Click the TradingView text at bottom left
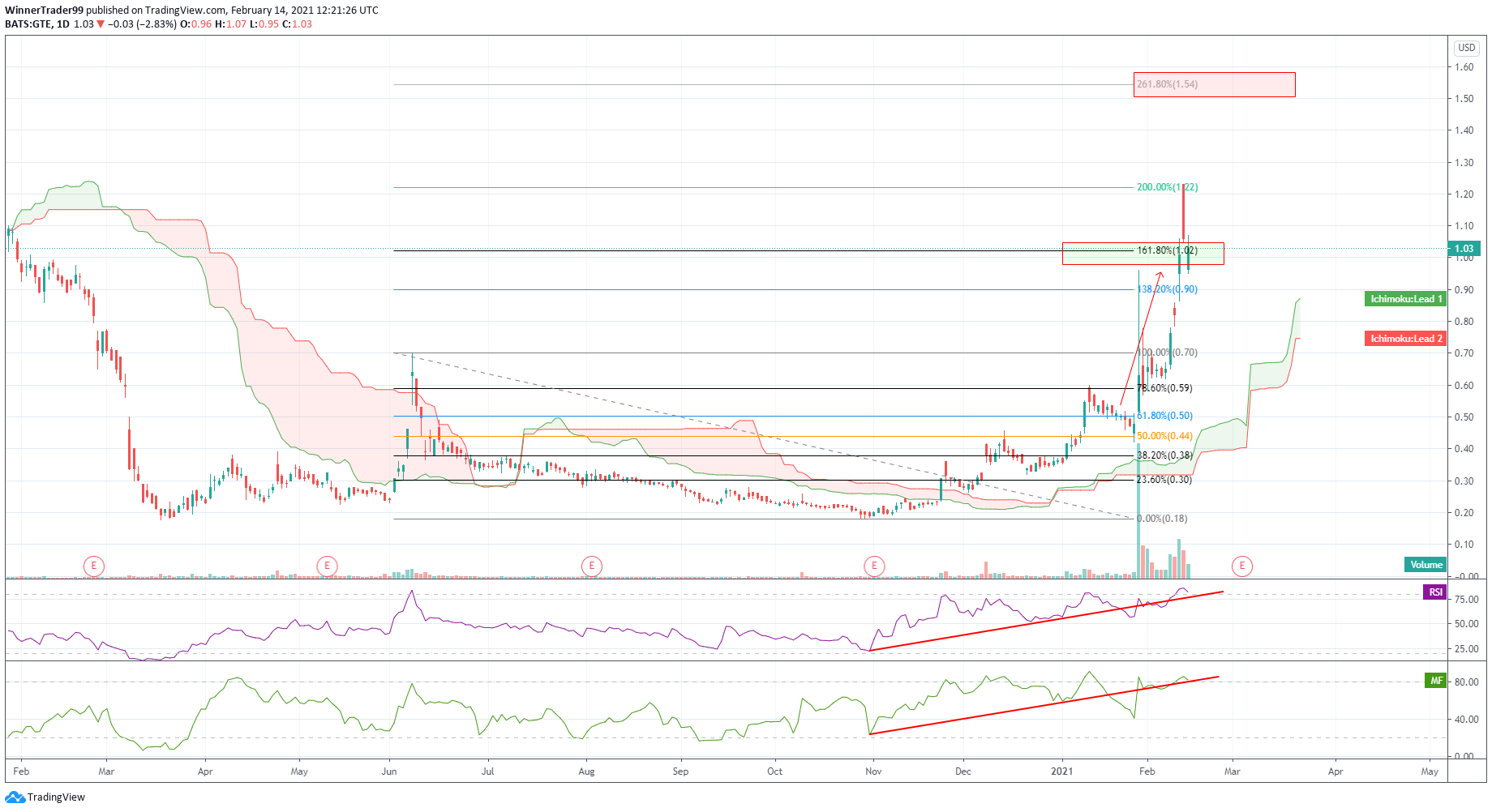Image resolution: width=1492 pixels, height=812 pixels. (56, 797)
